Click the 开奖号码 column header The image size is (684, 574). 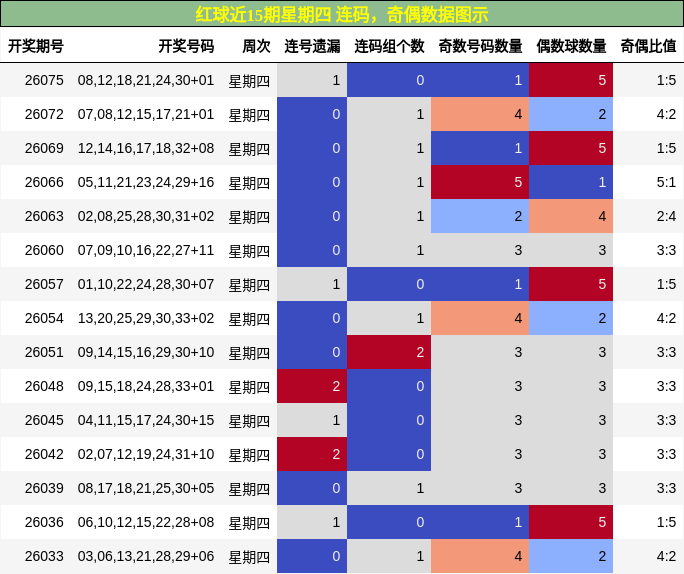click(186, 46)
